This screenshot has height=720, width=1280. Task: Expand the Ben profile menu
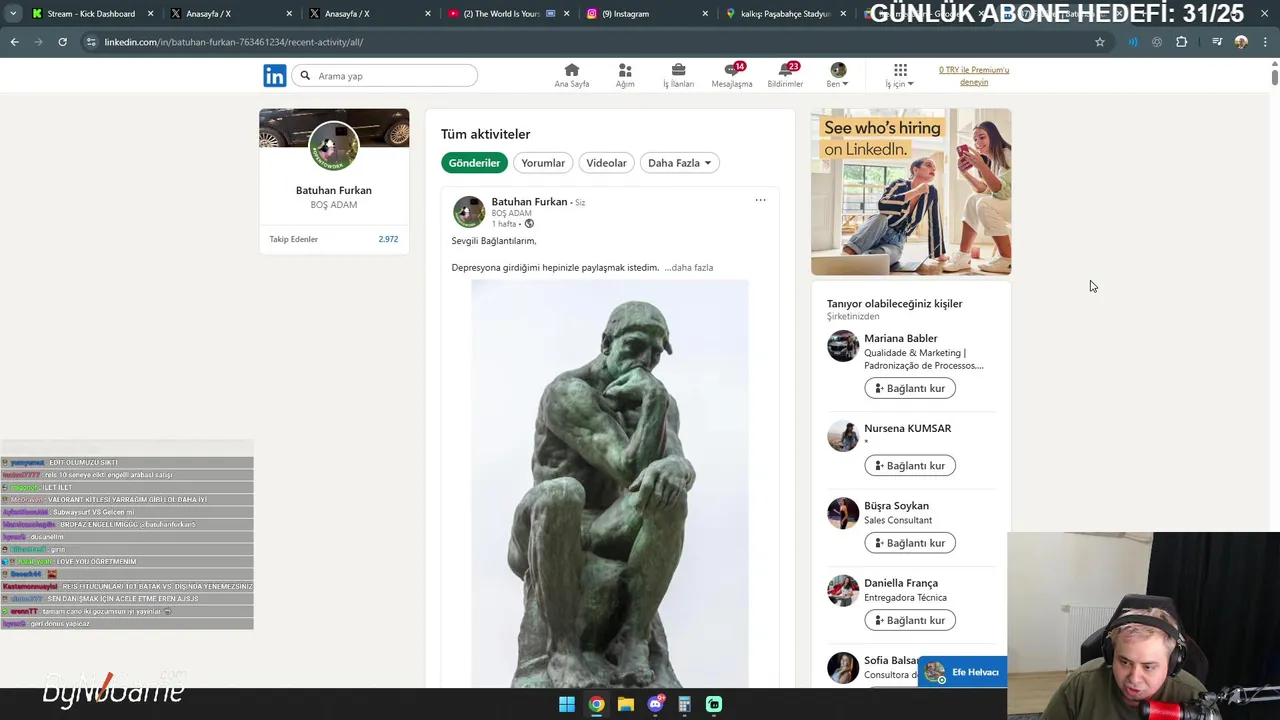pos(838,76)
